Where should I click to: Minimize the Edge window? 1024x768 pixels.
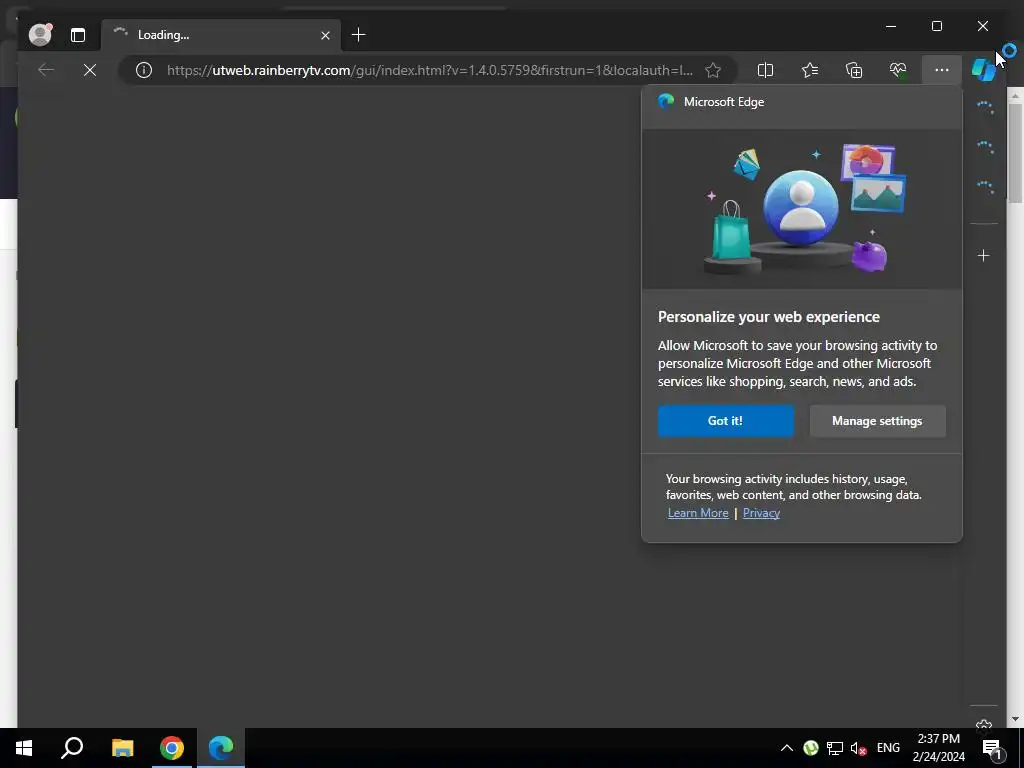891,26
